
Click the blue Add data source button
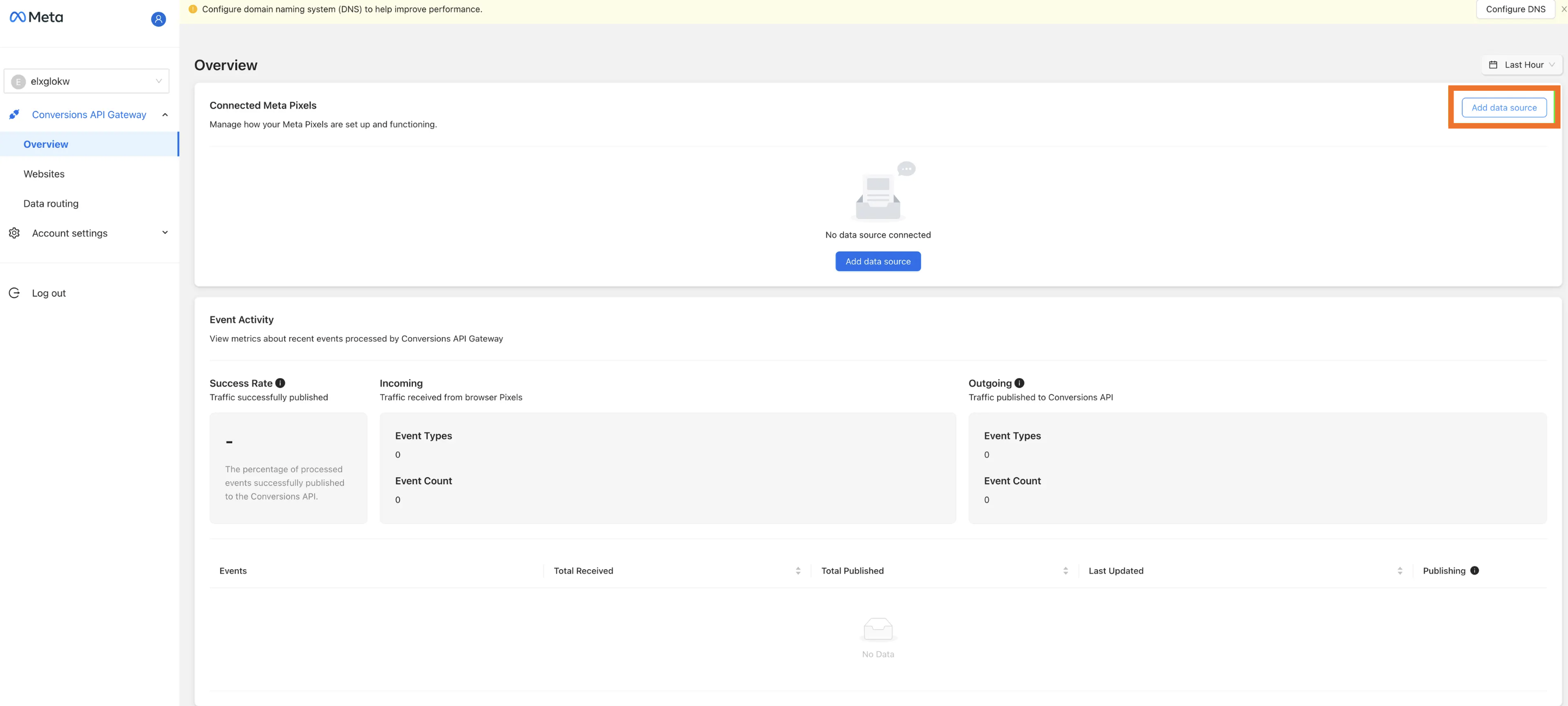pyautogui.click(x=878, y=261)
